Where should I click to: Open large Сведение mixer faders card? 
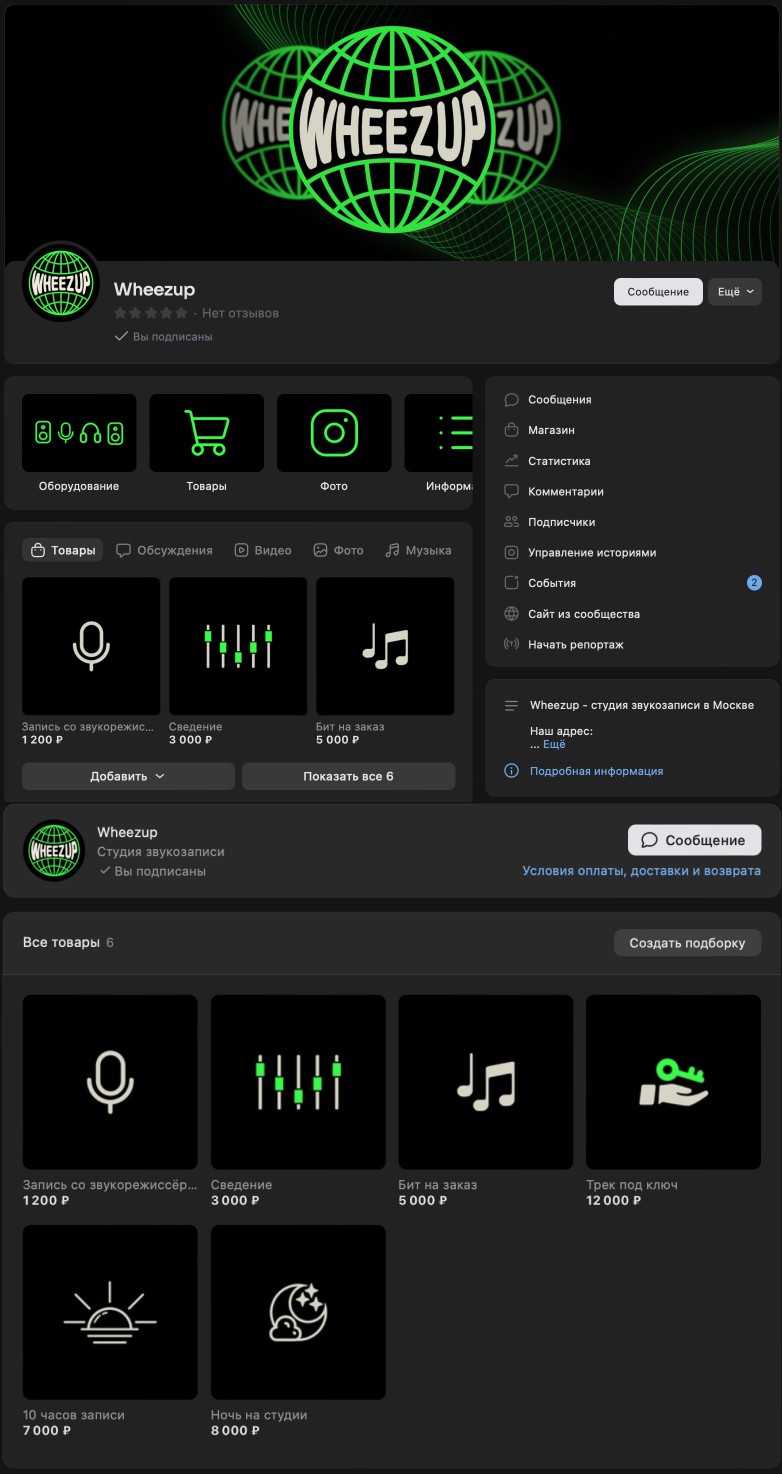[298, 1082]
